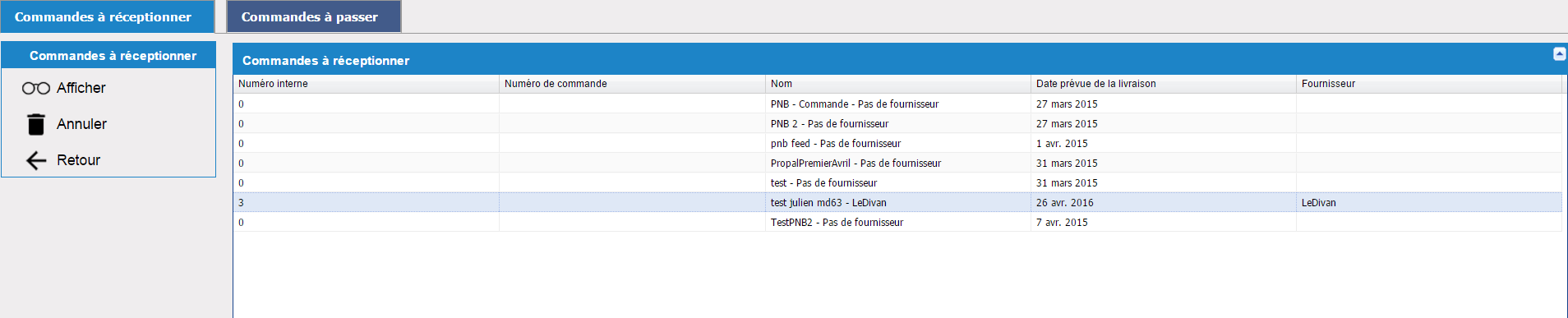Click the Afficher label
This screenshot has width=1568, height=318.
pyautogui.click(x=81, y=88)
